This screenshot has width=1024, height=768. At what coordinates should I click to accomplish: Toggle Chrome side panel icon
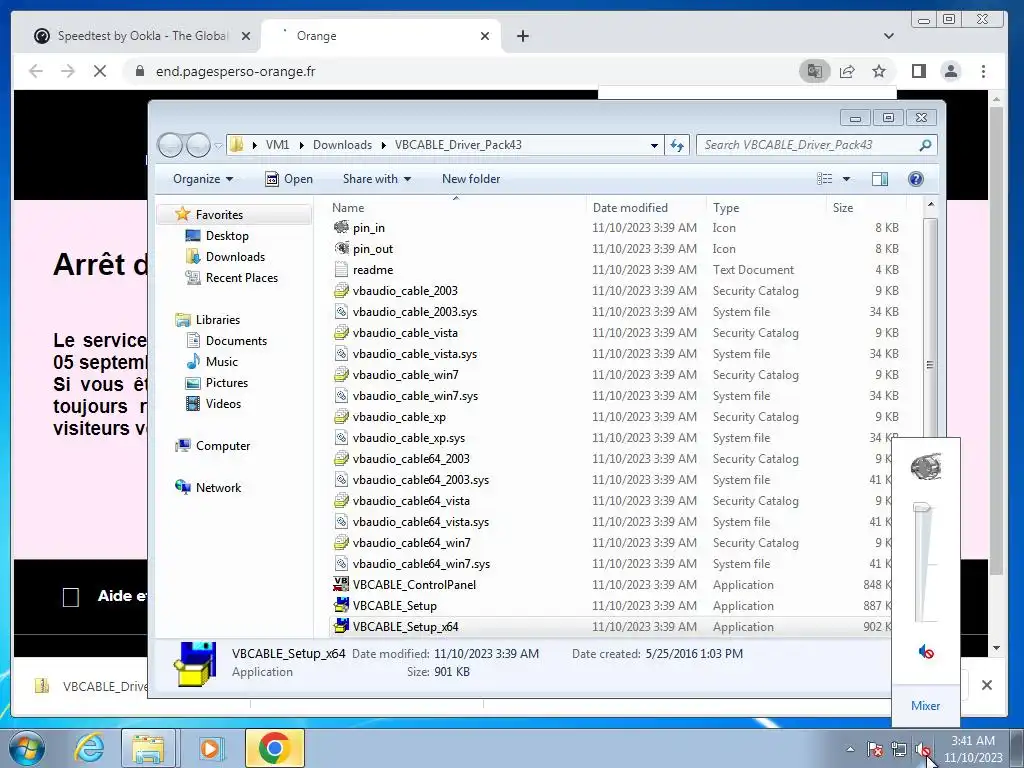click(x=919, y=71)
